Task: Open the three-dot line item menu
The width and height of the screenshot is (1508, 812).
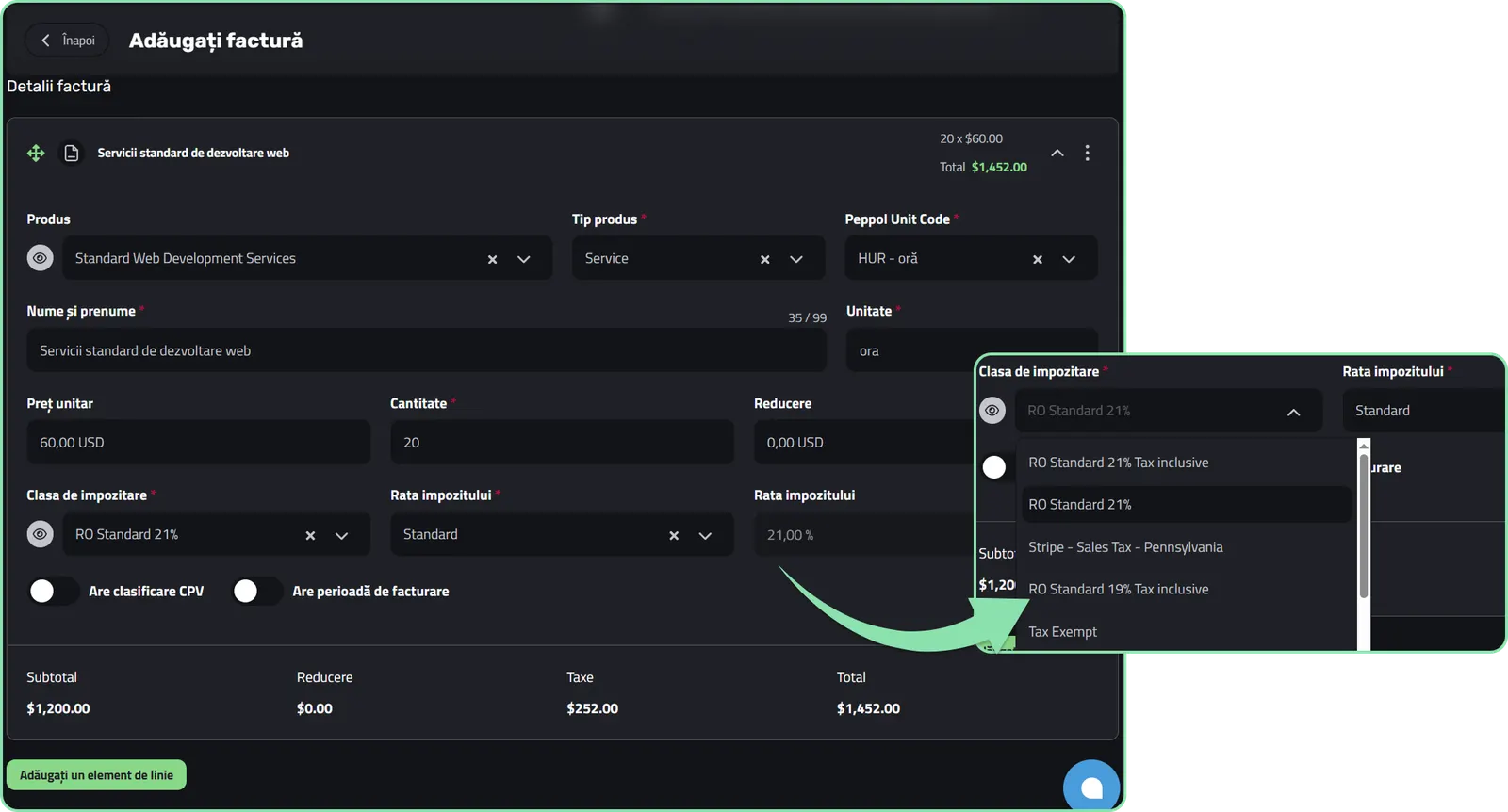Action: pyautogui.click(x=1088, y=153)
